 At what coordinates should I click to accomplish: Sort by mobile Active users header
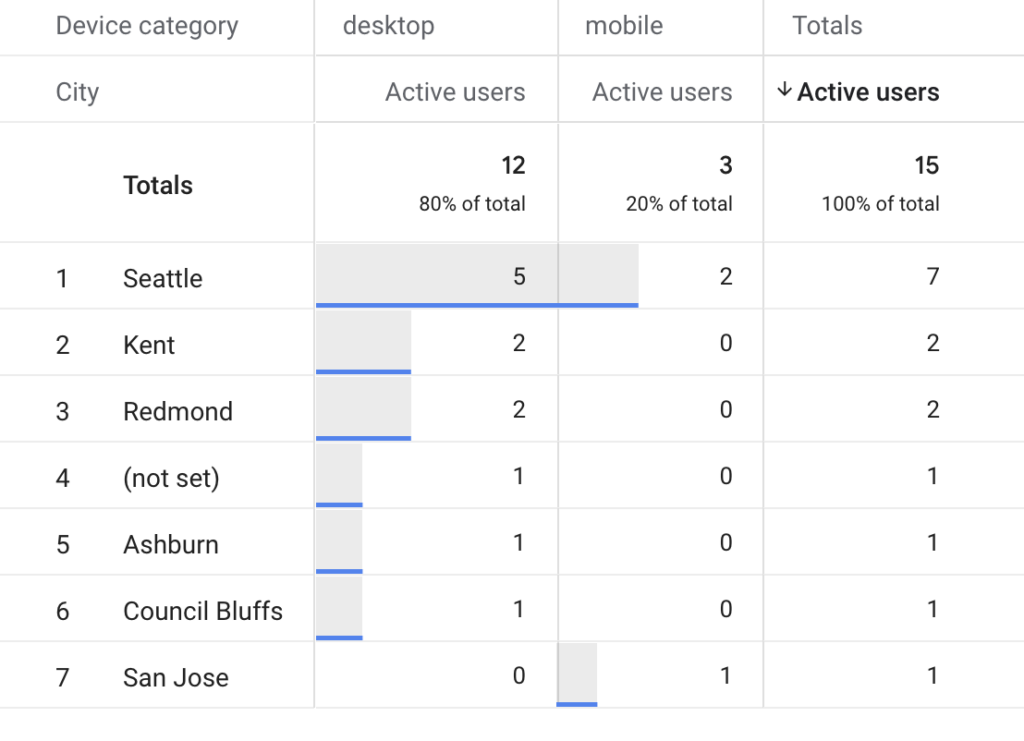click(662, 93)
